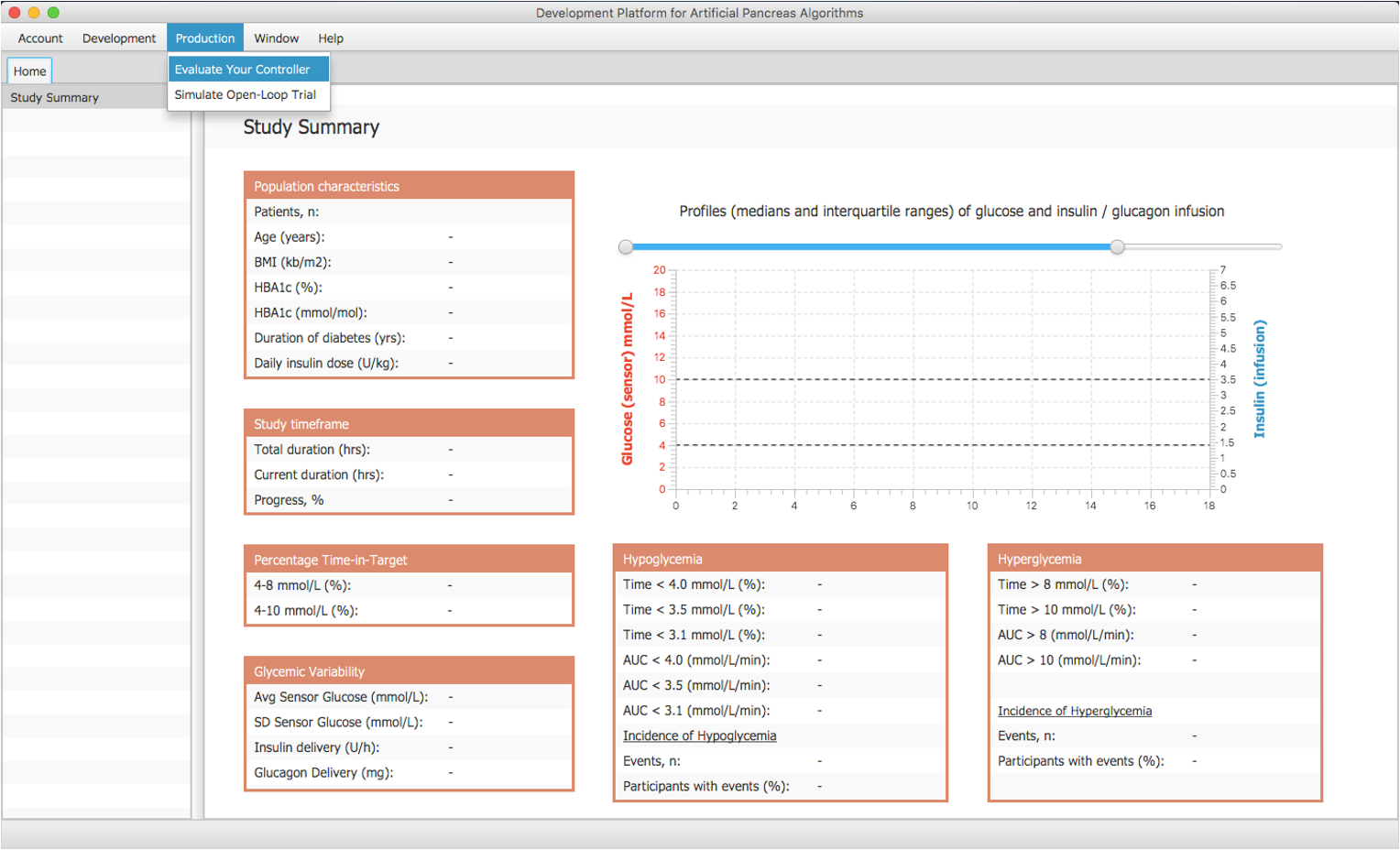
Task: Switch to the Home tab
Action: (29, 71)
